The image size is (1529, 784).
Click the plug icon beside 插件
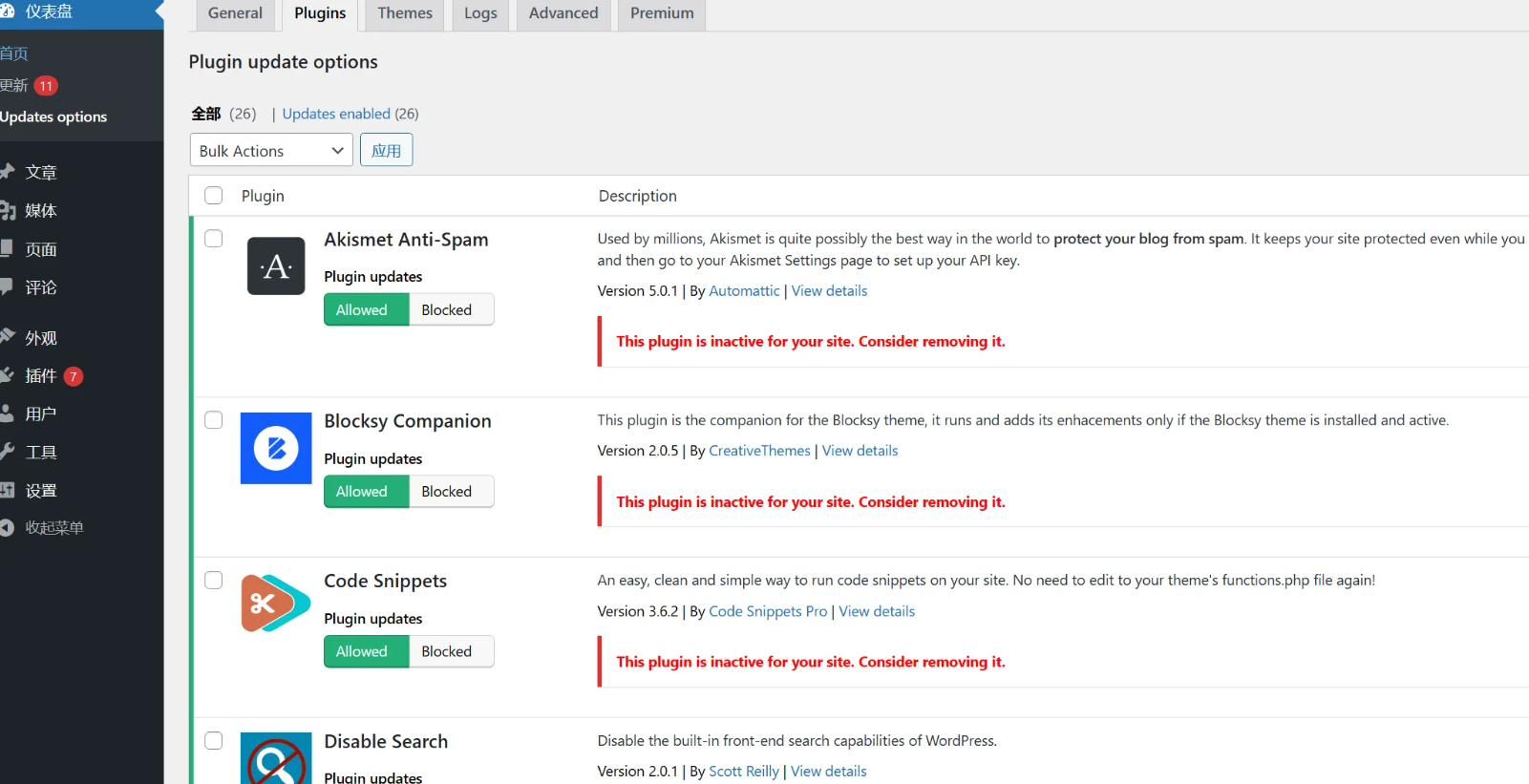click(7, 375)
